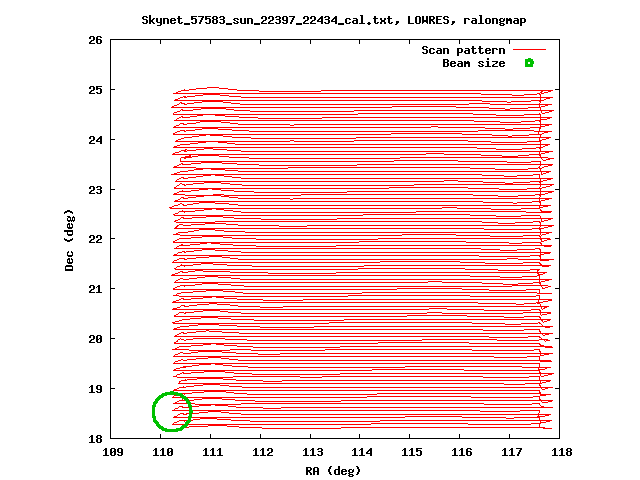Click the green beam size circle on the plot

coord(172,411)
